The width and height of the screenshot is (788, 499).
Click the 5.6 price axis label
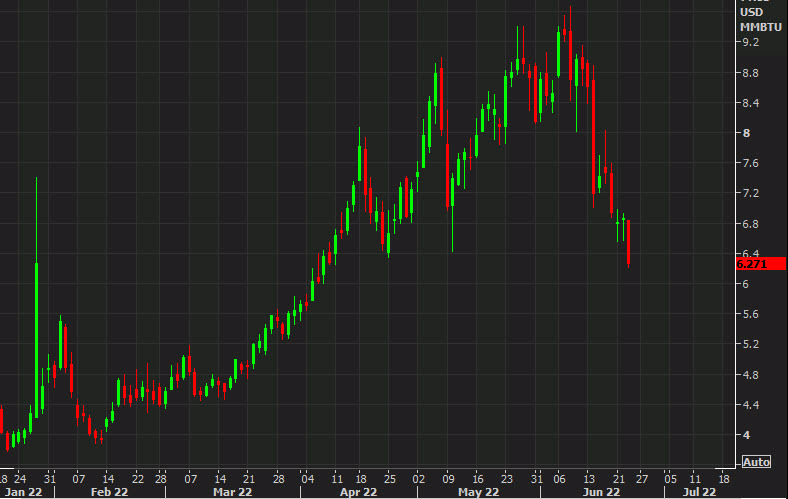749,314
